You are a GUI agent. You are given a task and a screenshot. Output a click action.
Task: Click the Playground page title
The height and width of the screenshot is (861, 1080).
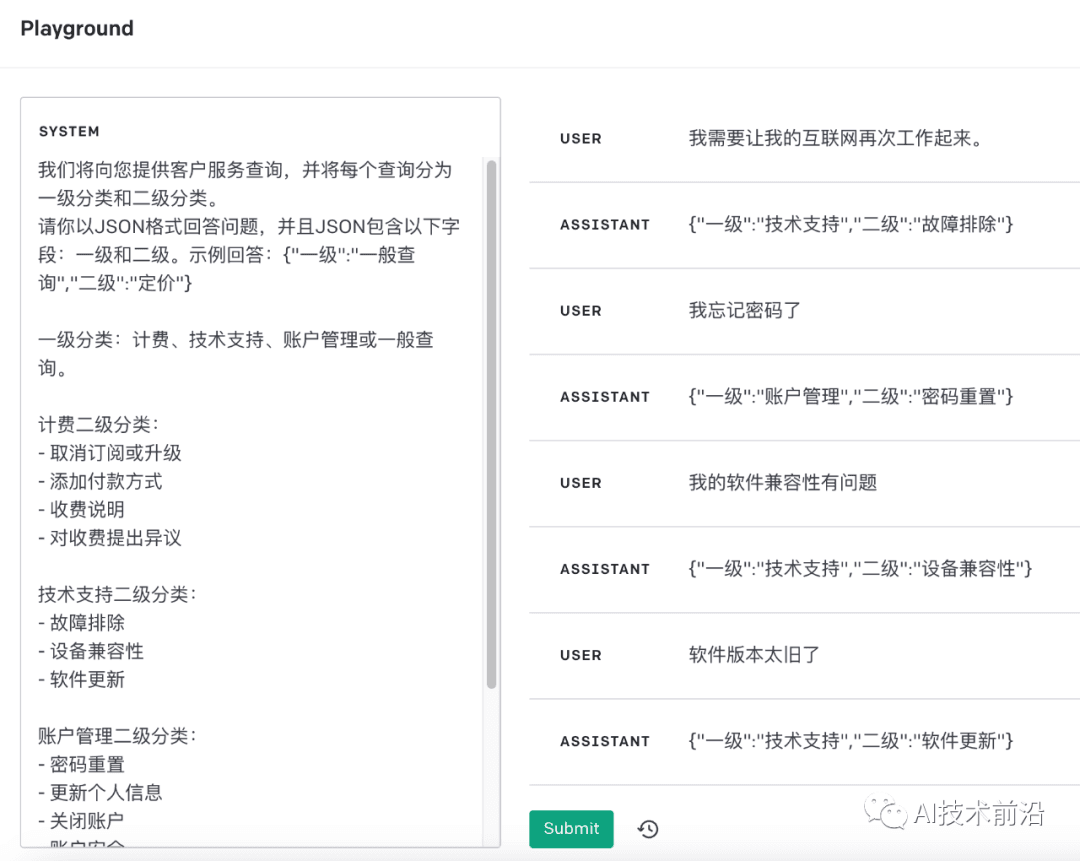tap(77, 29)
